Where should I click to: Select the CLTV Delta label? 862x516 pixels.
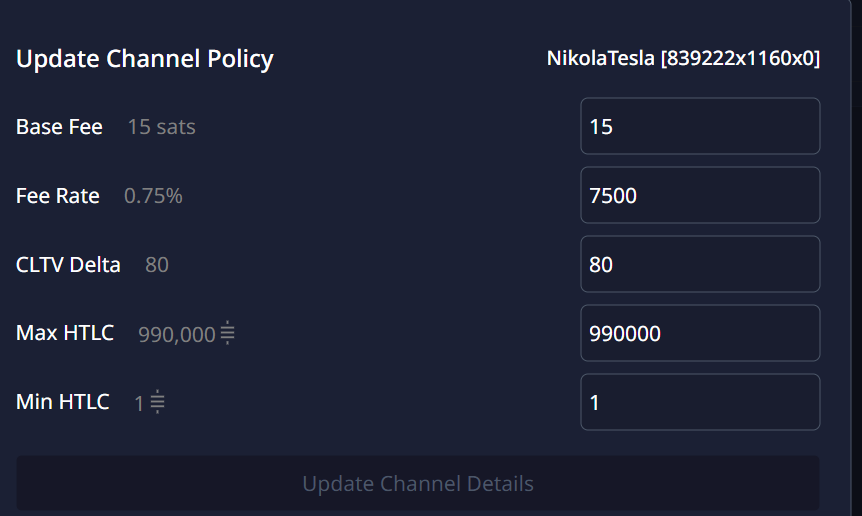click(x=68, y=265)
